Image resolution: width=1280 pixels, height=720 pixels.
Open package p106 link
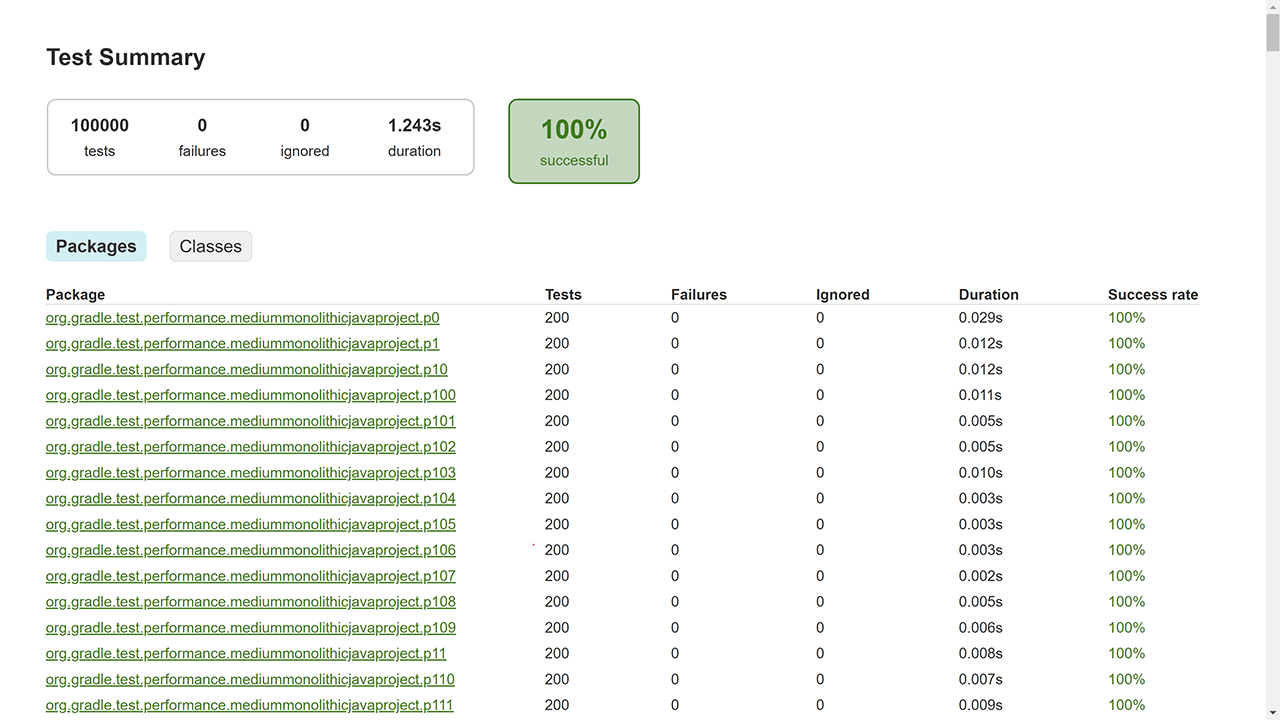[x=250, y=550]
